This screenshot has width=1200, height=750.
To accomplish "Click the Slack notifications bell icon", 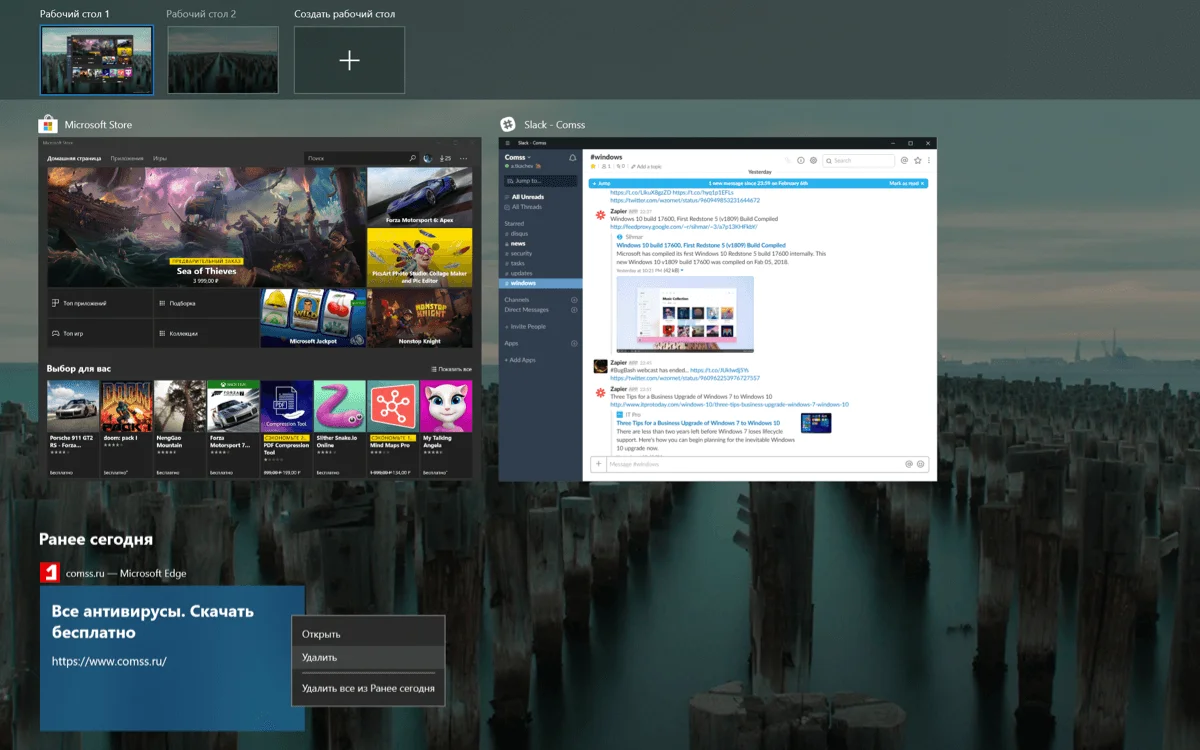I will (573, 158).
